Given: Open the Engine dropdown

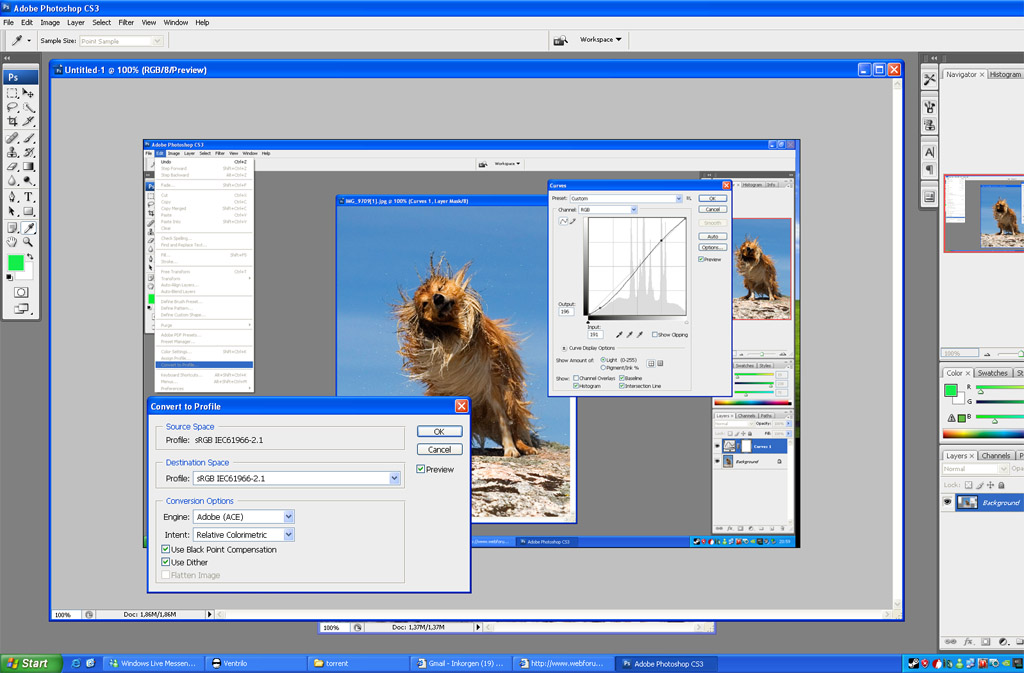Looking at the screenshot, I should click(289, 516).
